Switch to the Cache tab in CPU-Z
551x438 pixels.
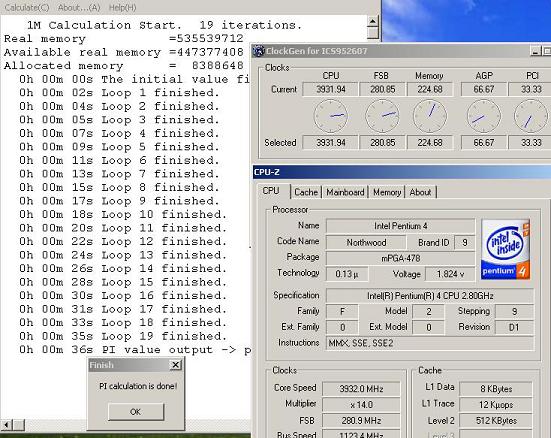click(306, 192)
